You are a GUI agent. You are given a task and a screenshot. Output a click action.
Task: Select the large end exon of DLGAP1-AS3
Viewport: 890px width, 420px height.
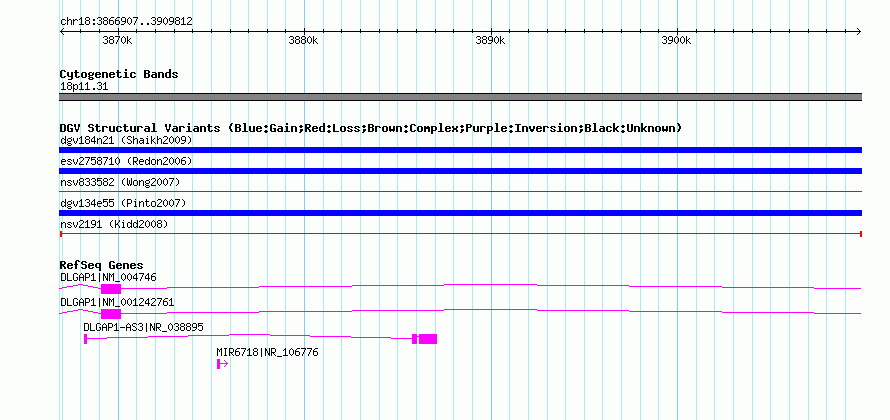click(x=427, y=339)
